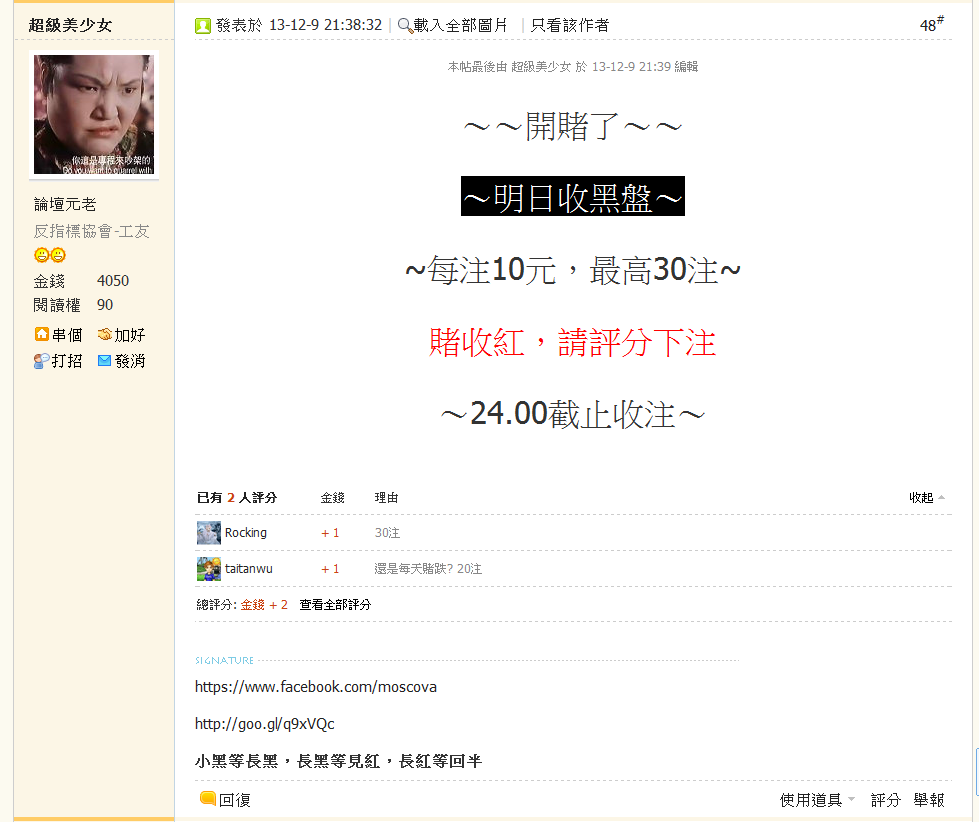Load all images via 載入全部圖片
The width and height of the screenshot is (979, 822).
(x=460, y=26)
